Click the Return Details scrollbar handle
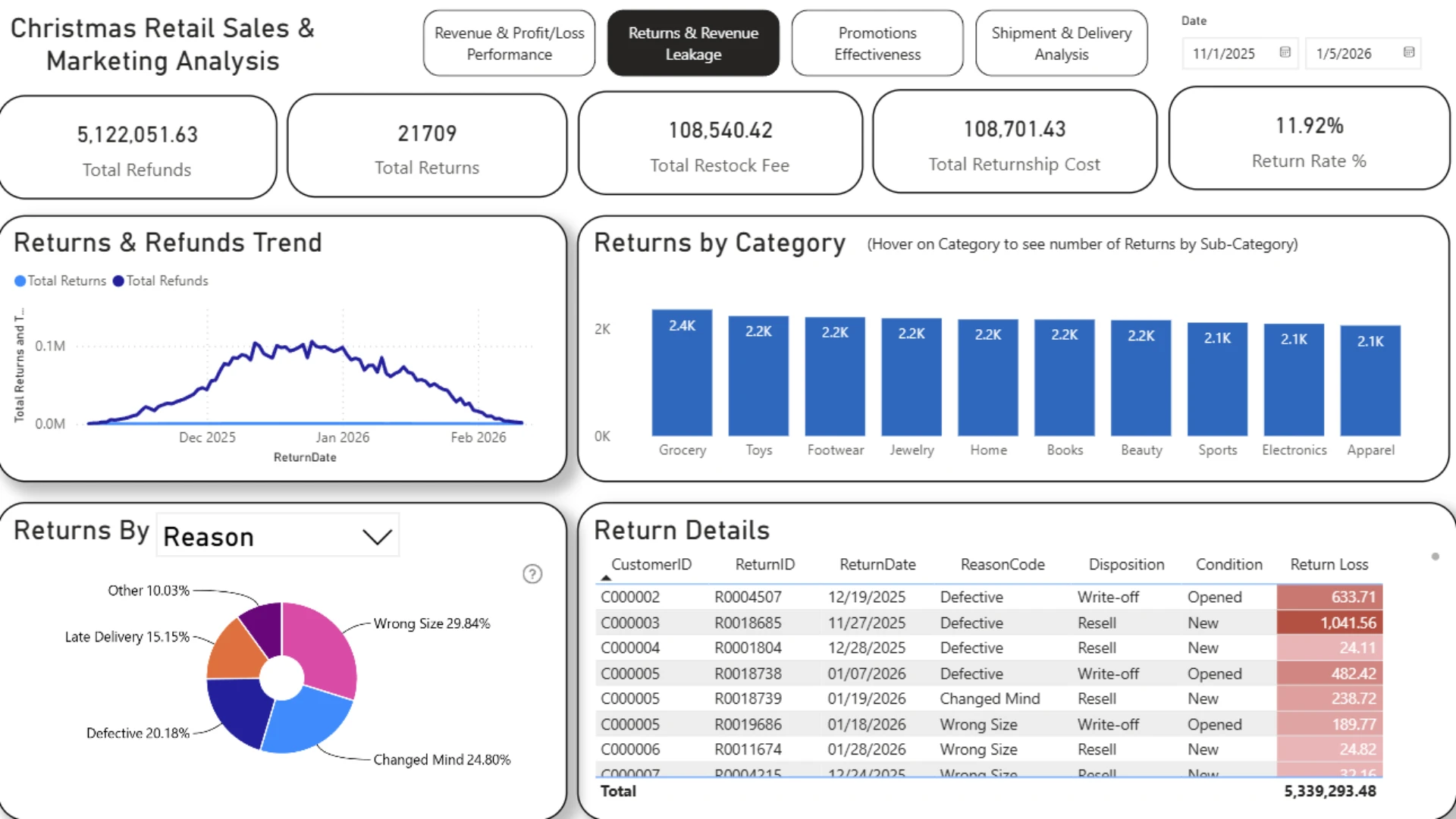 tap(1435, 557)
